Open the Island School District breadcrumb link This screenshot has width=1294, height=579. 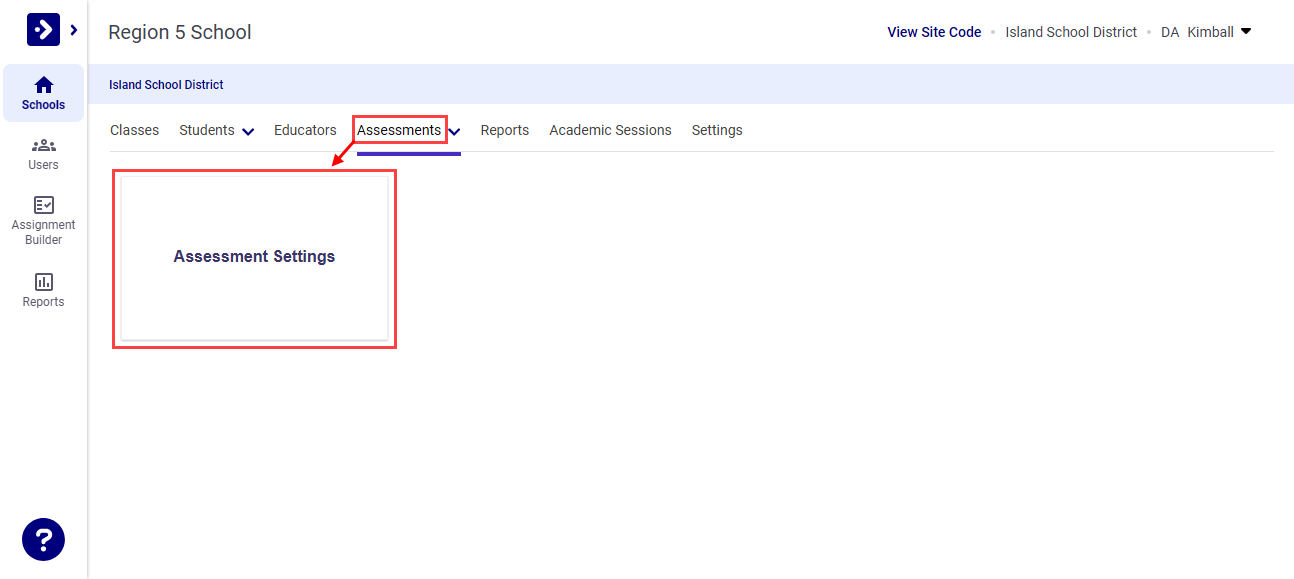(166, 84)
